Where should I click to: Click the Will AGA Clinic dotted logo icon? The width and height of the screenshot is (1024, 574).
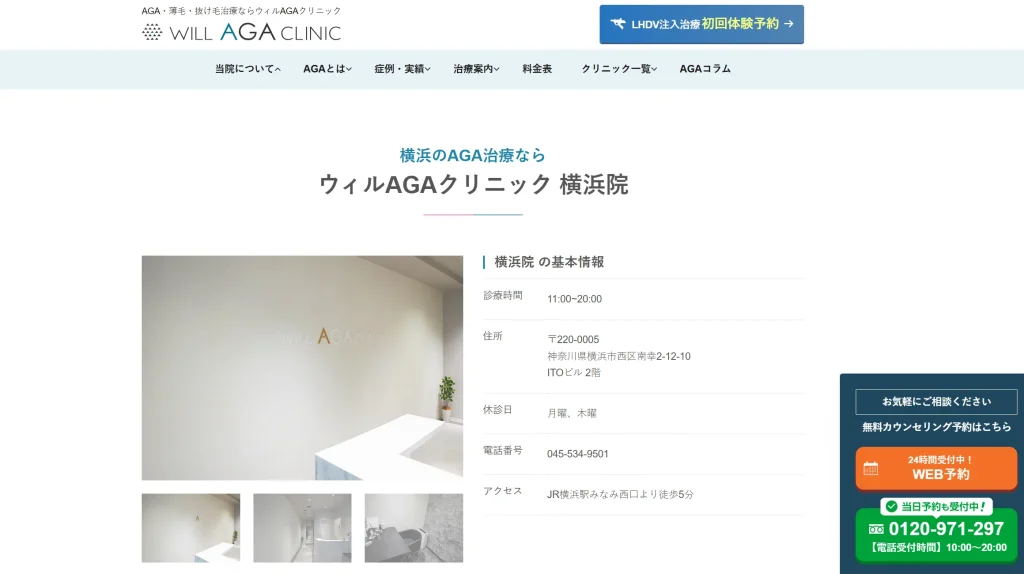click(152, 32)
